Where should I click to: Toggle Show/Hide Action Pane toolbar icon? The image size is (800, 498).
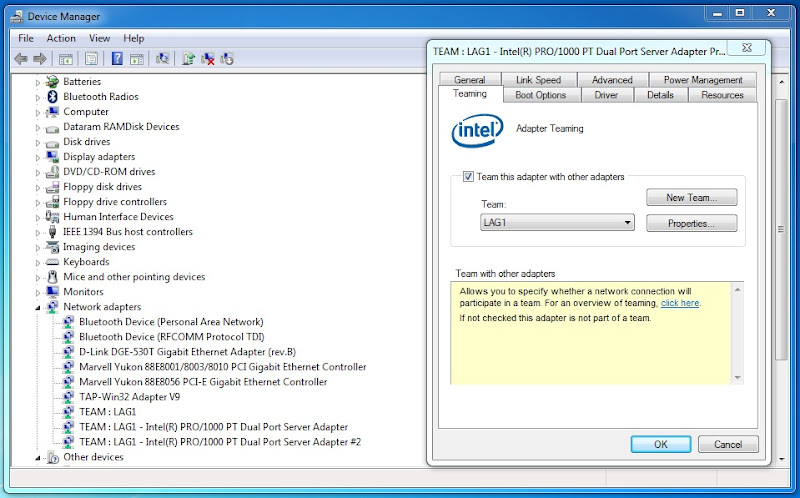136,59
